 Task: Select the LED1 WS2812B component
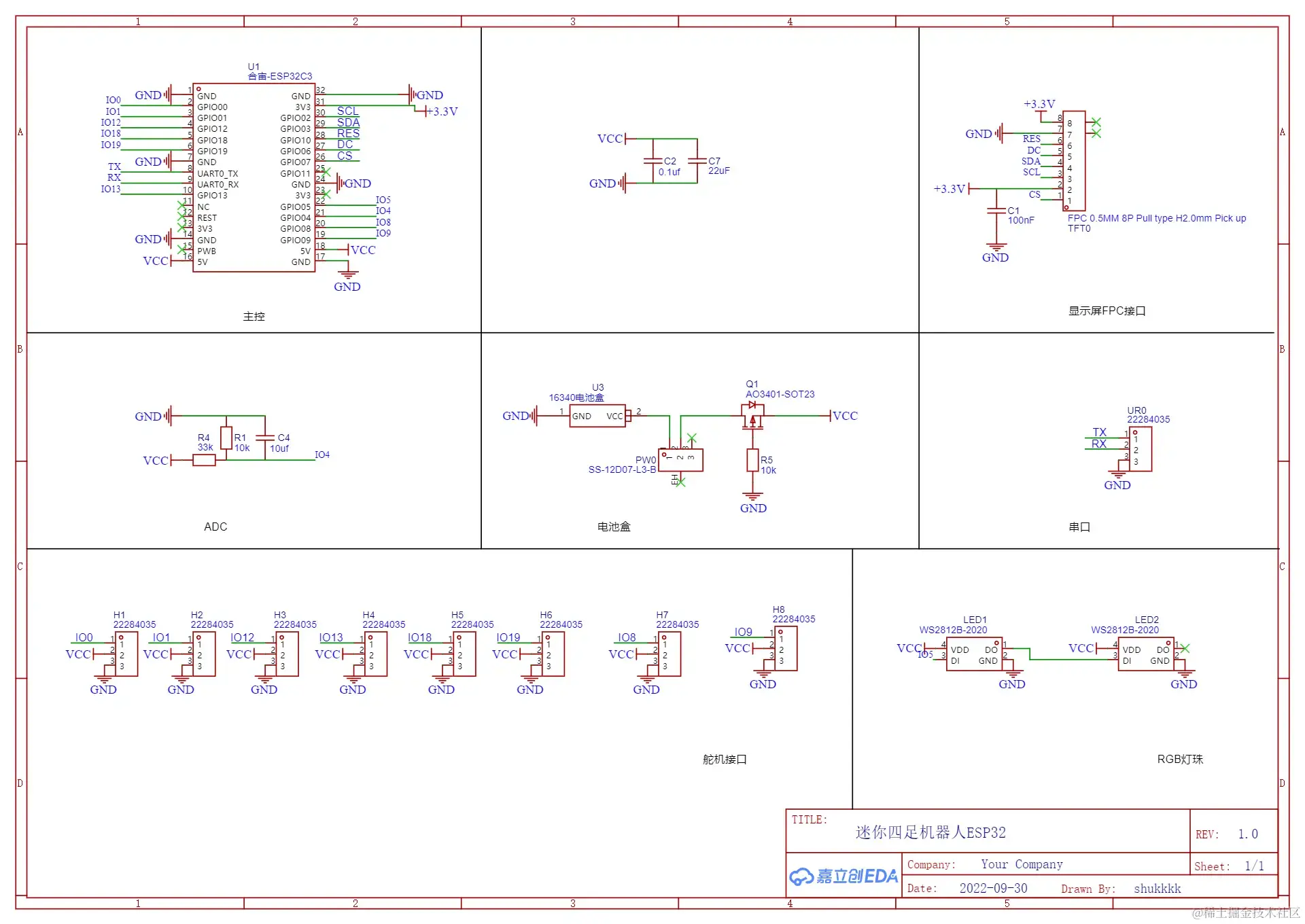tap(974, 655)
